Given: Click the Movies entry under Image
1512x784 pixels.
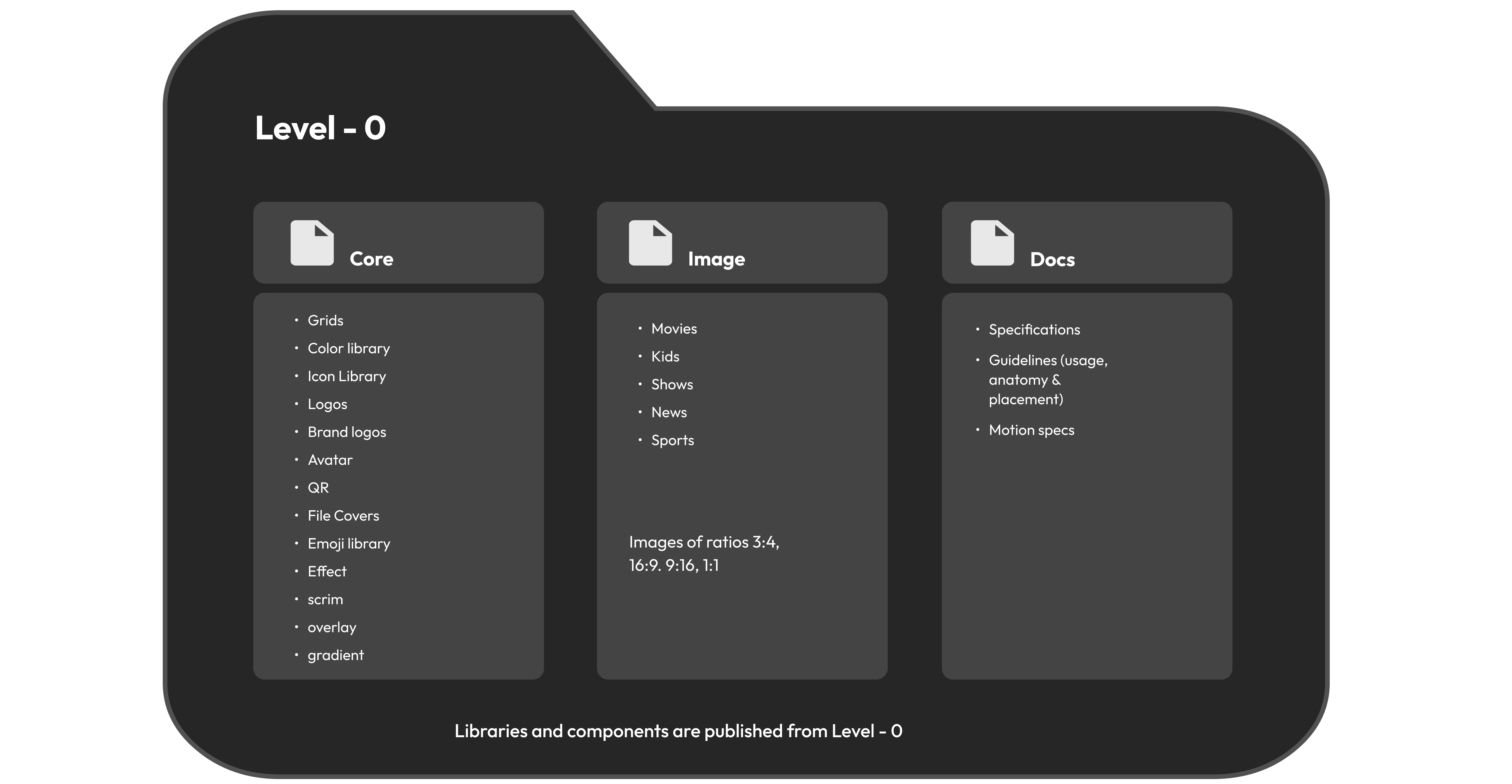Looking at the screenshot, I should tap(674, 328).
